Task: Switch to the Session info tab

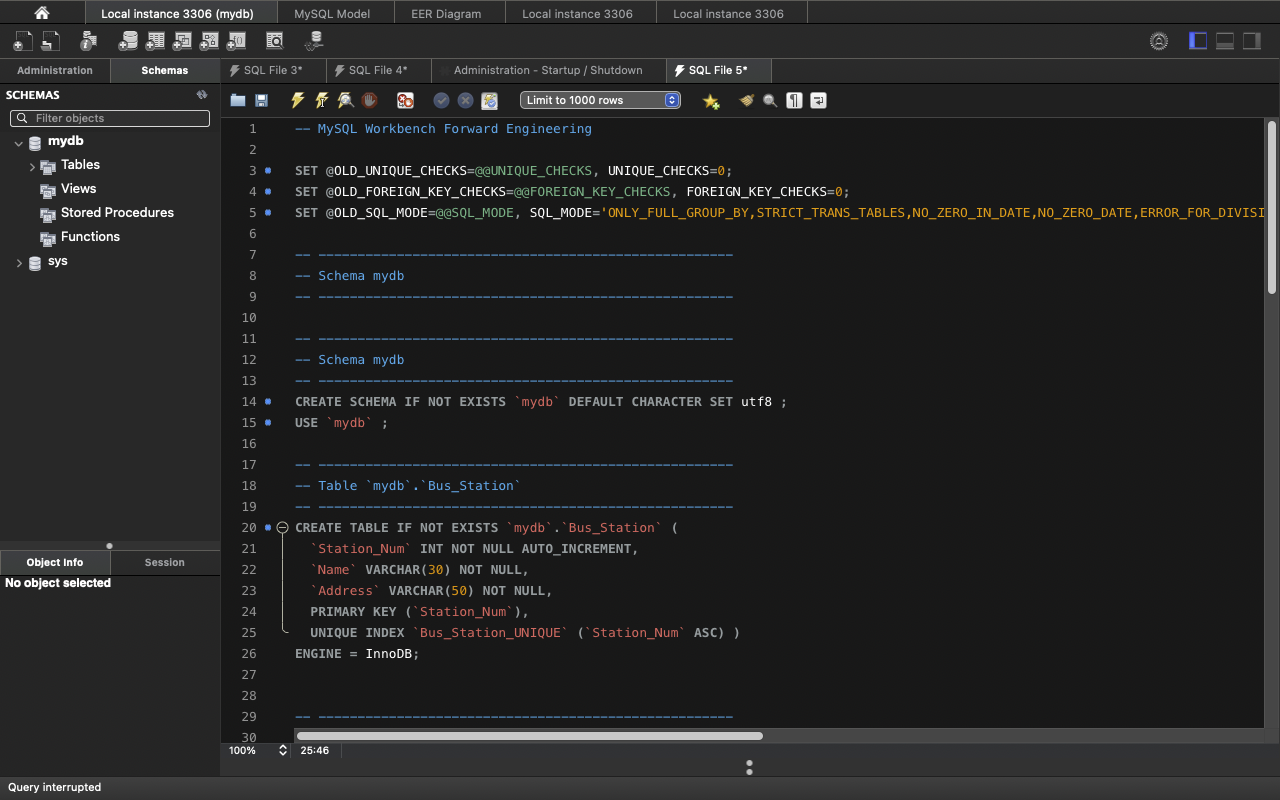Action: tap(164, 562)
